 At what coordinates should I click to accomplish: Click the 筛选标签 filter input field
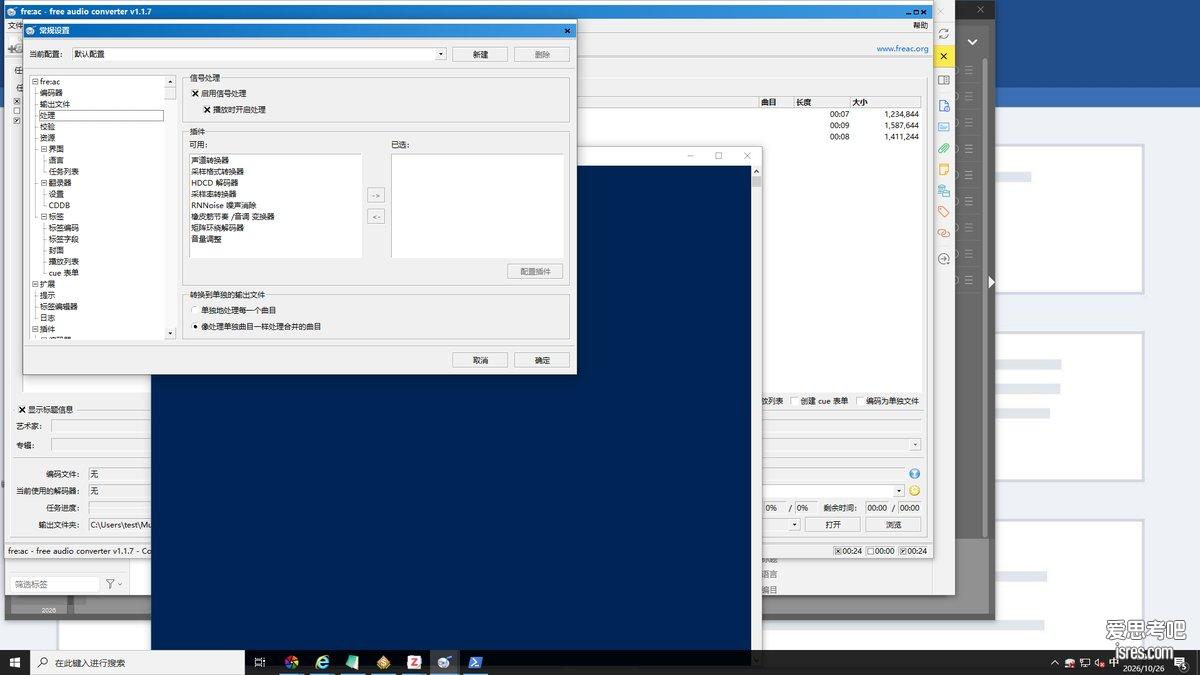[55, 584]
